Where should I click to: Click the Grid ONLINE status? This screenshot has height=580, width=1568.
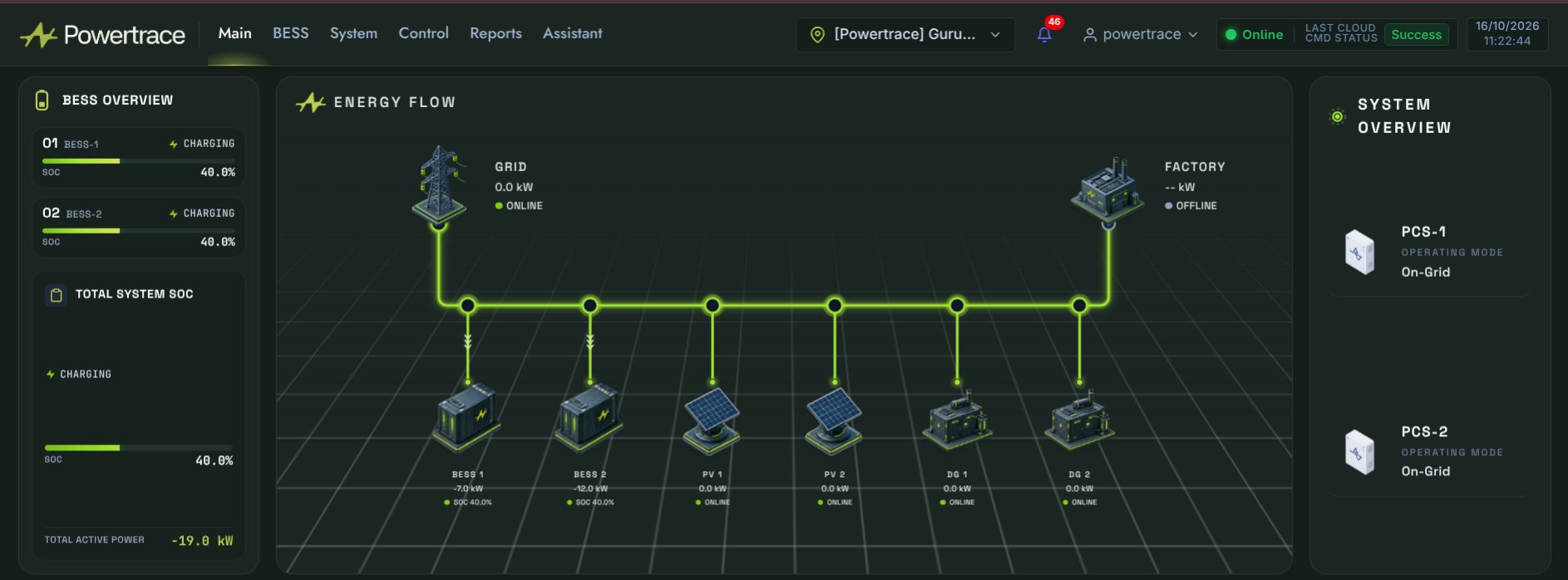[x=519, y=206]
